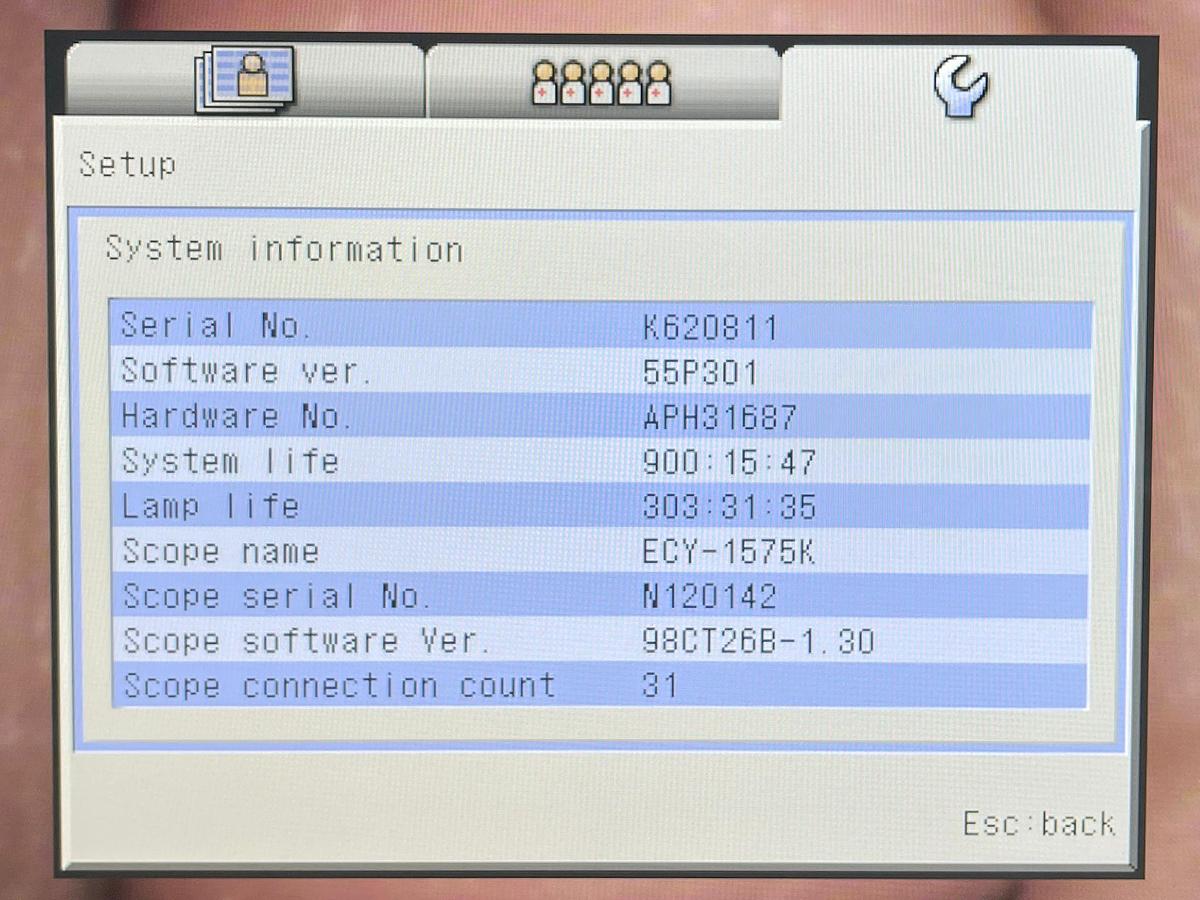Select the Scope serial No. row label
The height and width of the screenshot is (900, 1200).
pyautogui.click(x=276, y=597)
